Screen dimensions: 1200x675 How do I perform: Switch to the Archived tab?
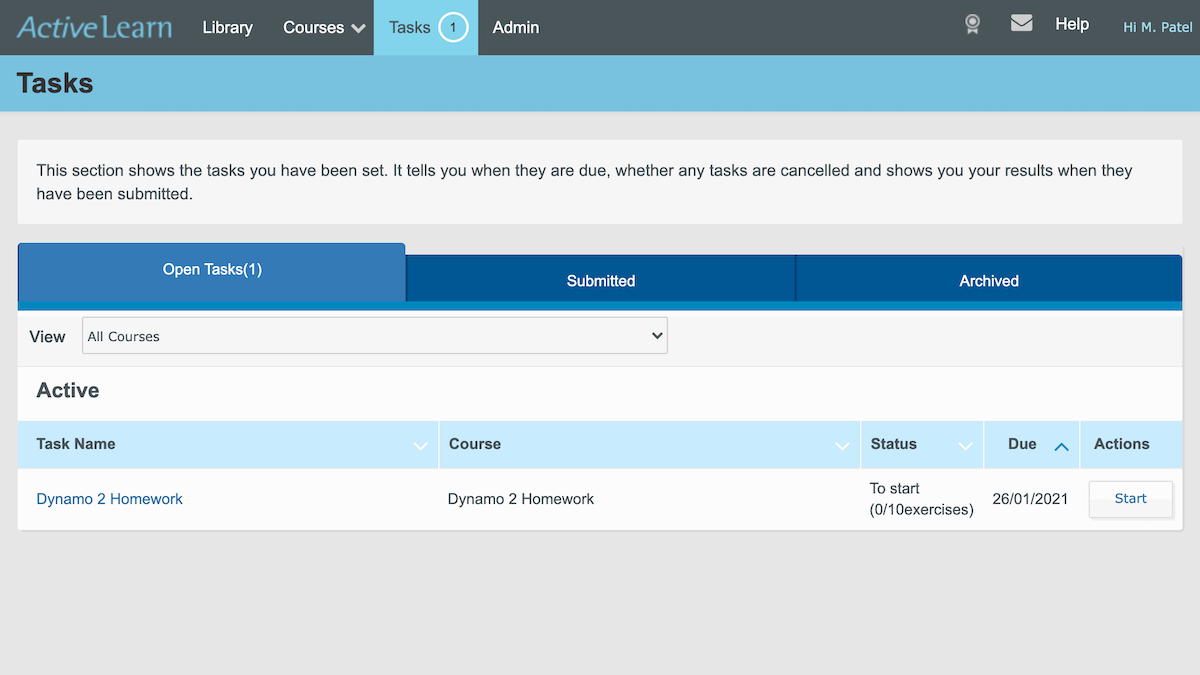[988, 280]
